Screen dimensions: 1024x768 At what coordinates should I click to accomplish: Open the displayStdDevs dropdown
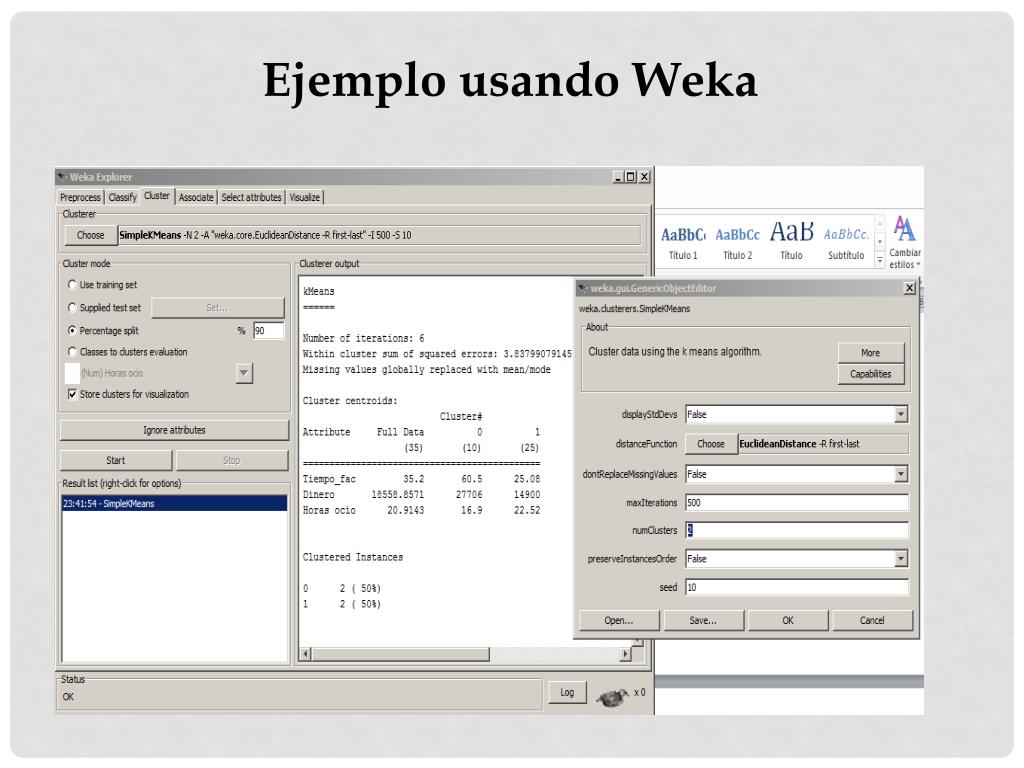coord(901,414)
